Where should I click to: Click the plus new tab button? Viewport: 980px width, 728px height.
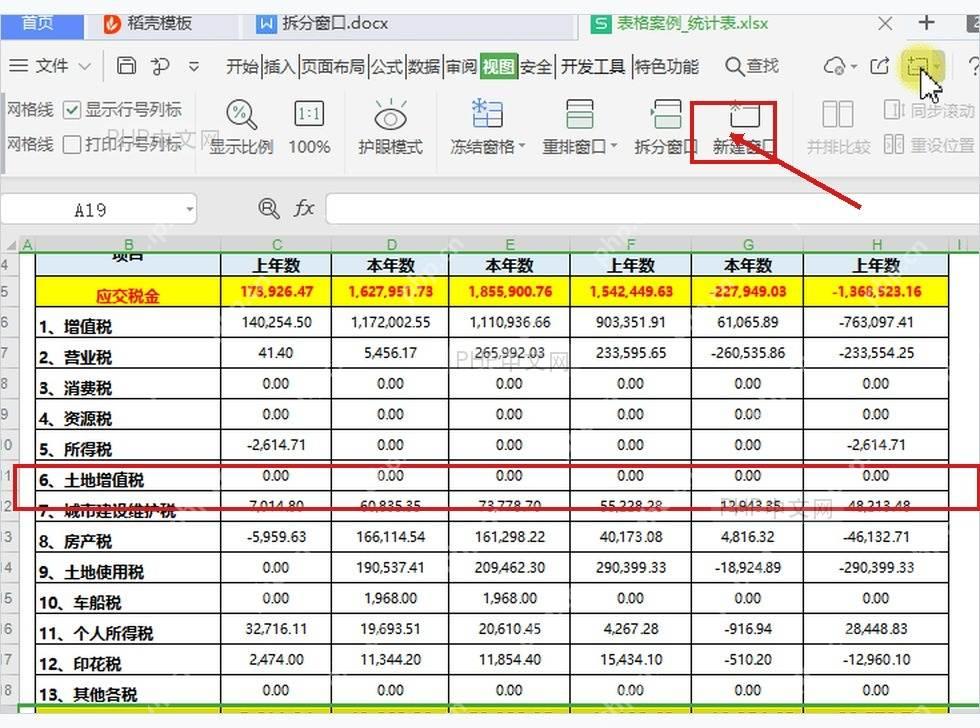(926, 23)
